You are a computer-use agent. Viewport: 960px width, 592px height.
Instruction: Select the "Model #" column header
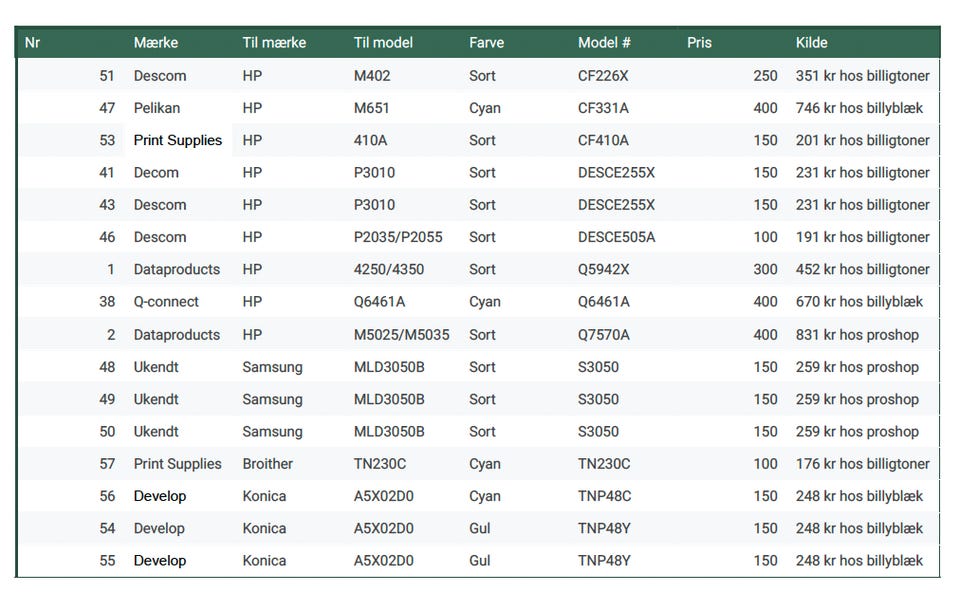click(604, 43)
